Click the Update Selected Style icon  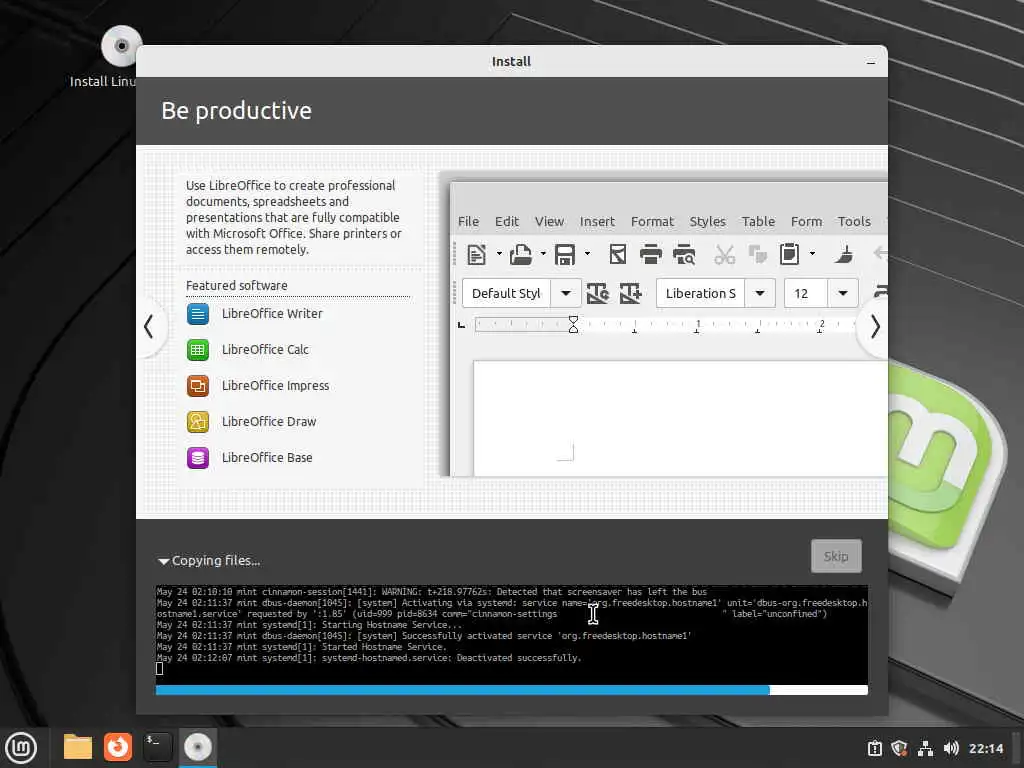coord(598,293)
